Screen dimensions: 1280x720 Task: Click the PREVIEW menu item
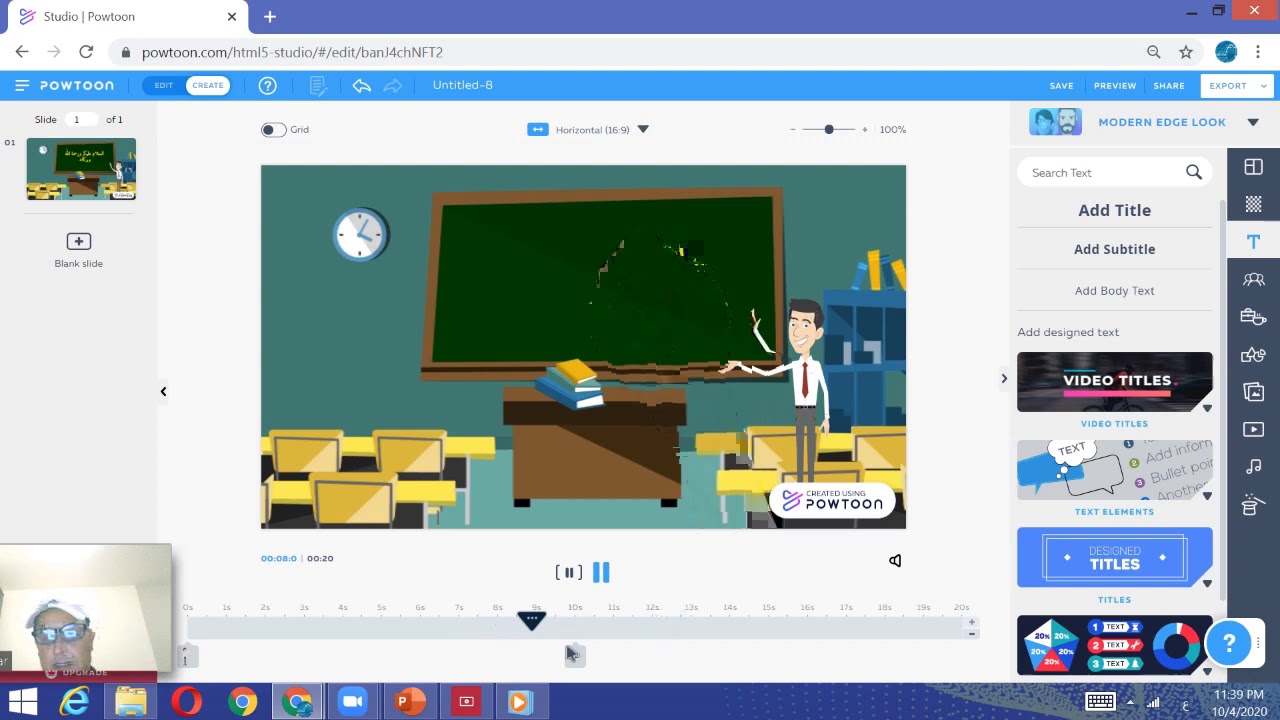[x=1115, y=86]
